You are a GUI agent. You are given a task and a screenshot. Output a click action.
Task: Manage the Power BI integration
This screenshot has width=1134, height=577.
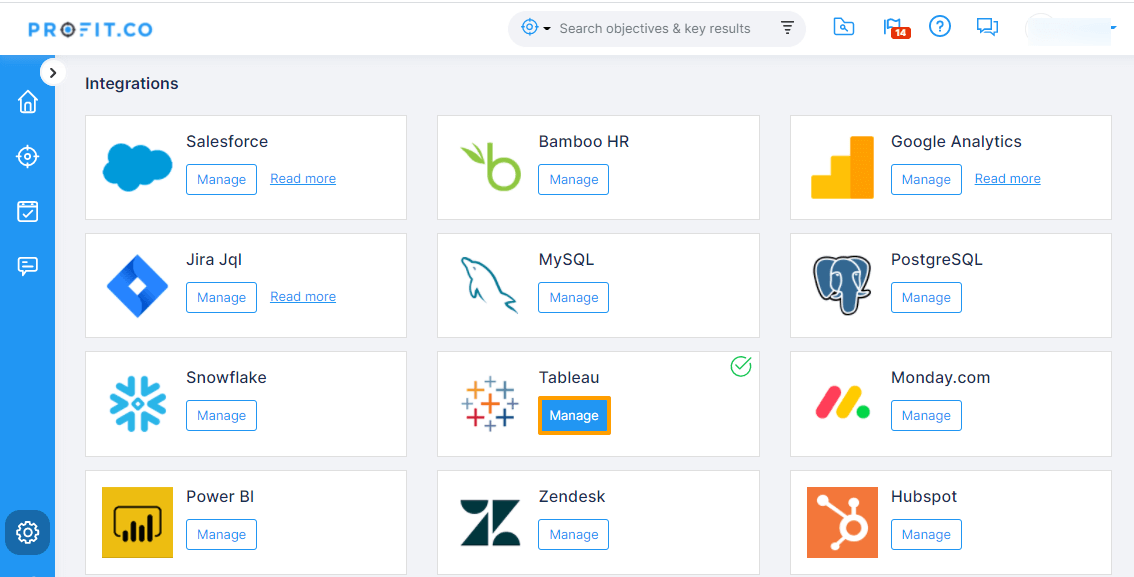(221, 534)
